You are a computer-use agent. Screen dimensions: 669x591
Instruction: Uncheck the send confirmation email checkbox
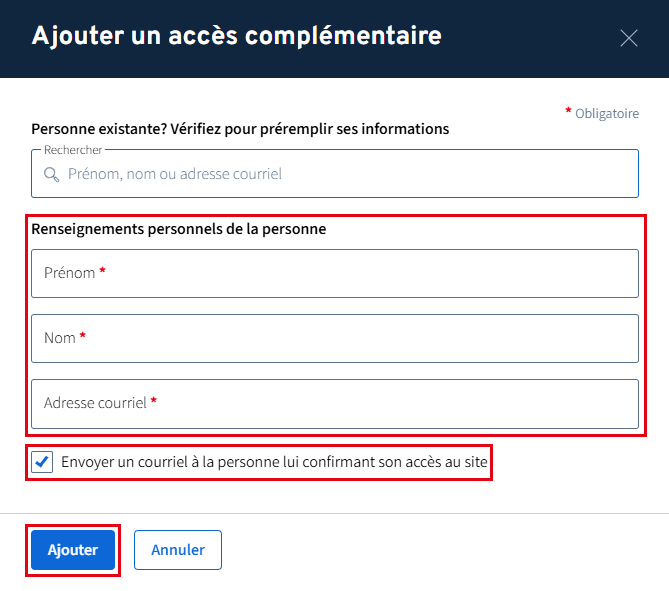click(x=42, y=462)
